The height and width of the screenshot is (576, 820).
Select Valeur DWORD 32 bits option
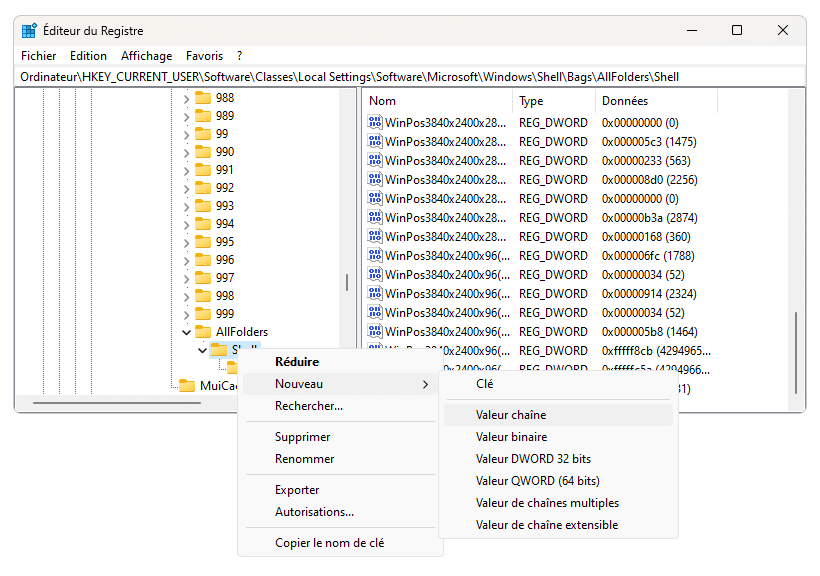click(x=533, y=459)
